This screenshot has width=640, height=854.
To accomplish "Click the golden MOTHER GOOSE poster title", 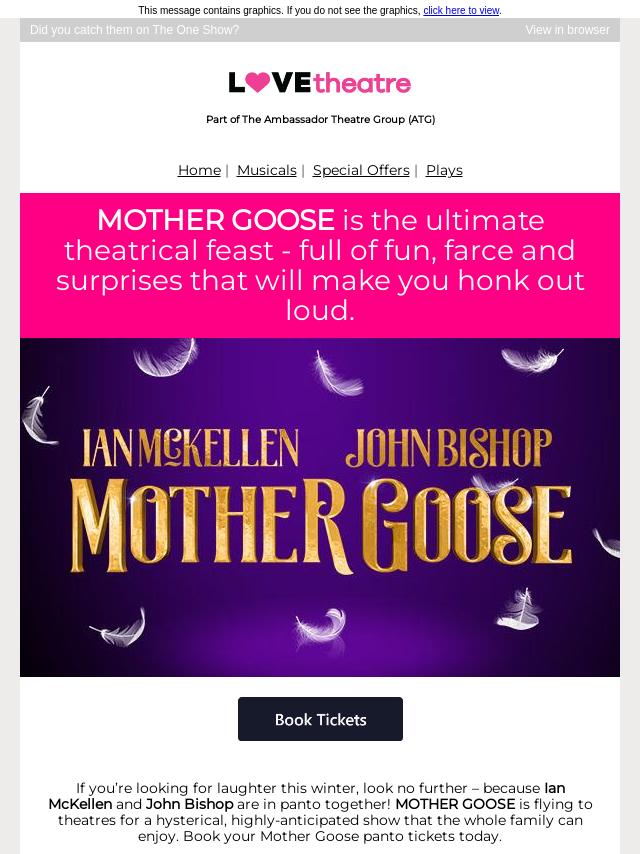I will tap(321, 526).
